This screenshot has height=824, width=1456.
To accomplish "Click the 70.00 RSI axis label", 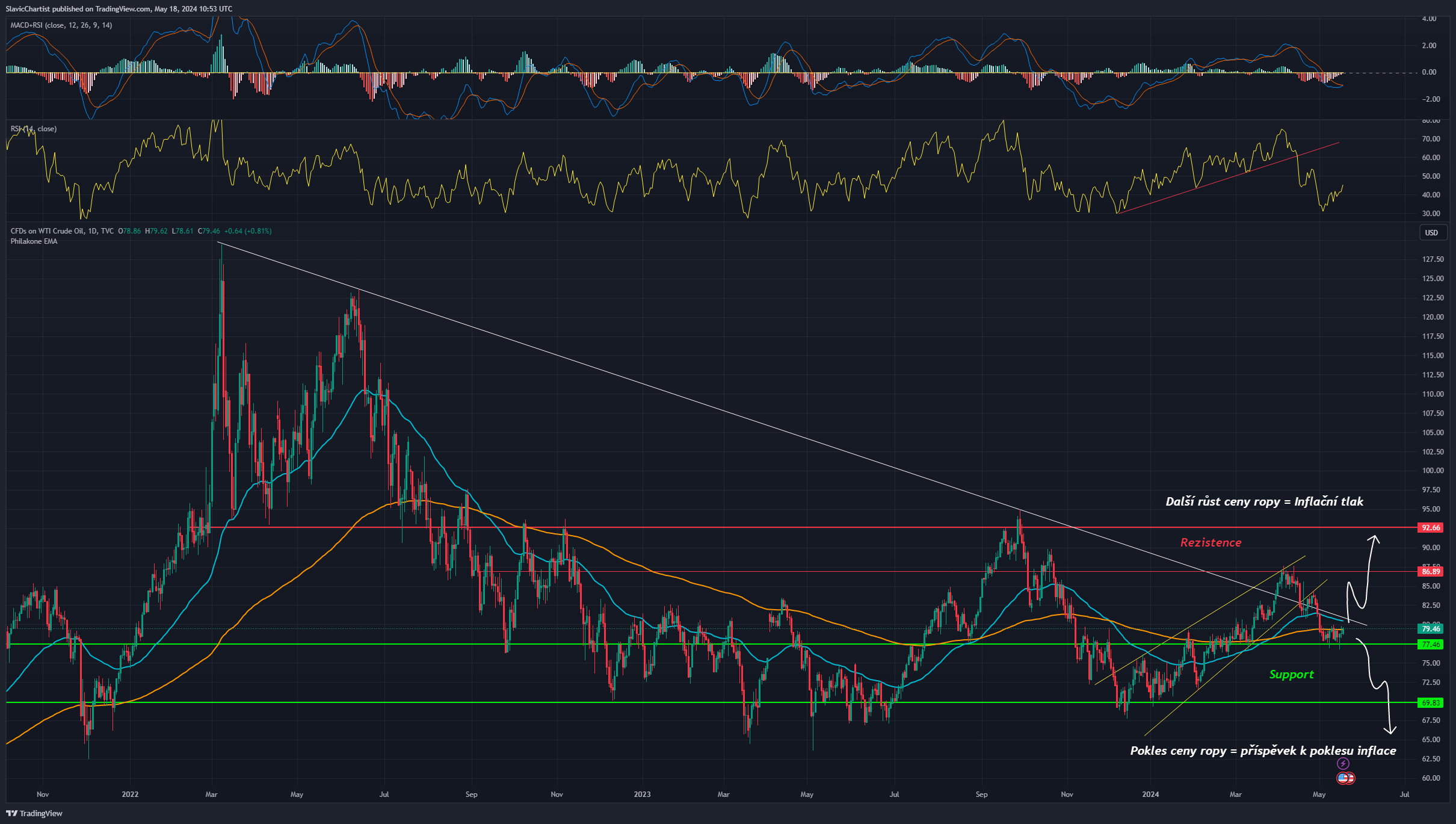I will point(1431,139).
